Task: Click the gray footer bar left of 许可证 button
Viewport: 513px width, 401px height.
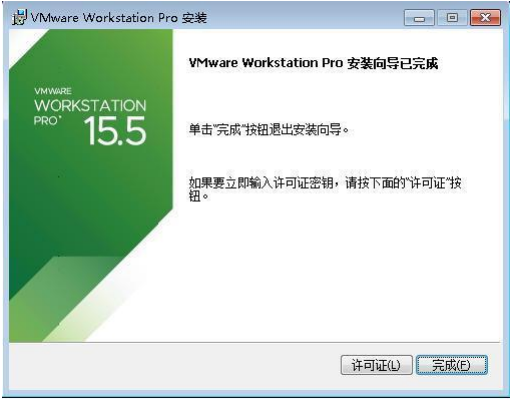Action: 173,365
